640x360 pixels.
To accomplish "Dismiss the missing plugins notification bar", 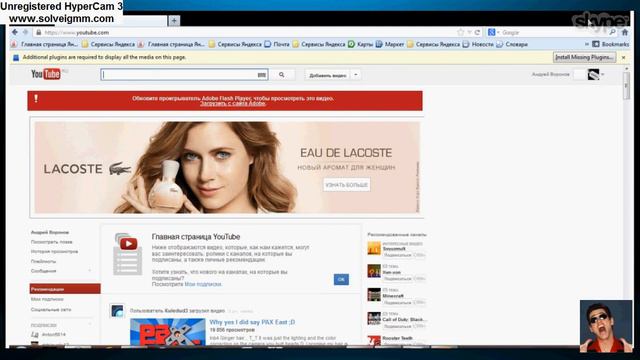I will point(623,58).
